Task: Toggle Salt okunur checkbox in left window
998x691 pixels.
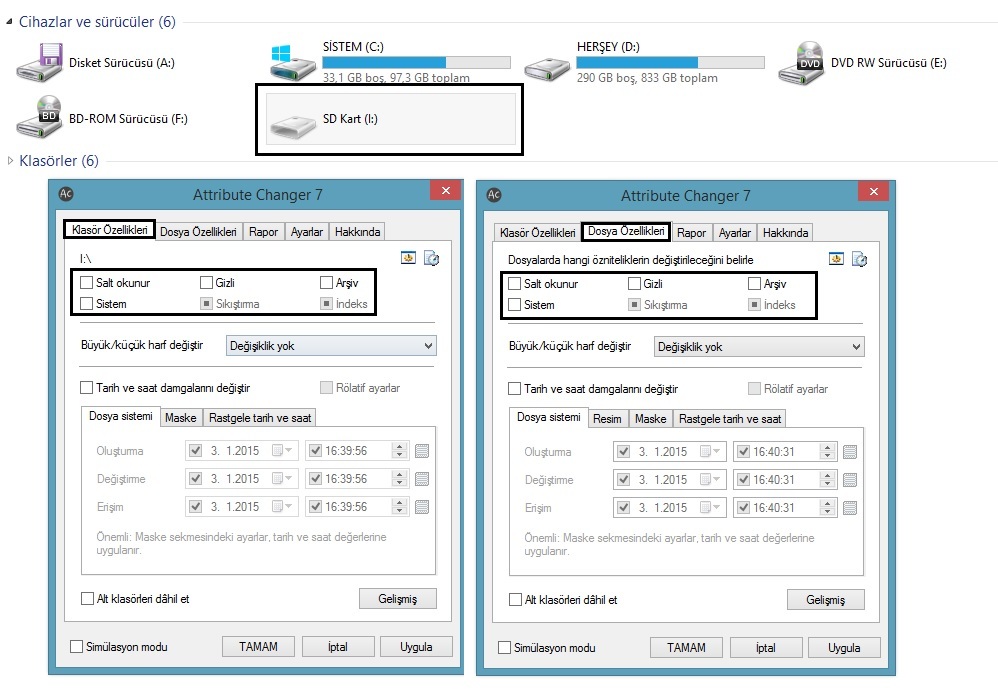Action: (x=87, y=283)
